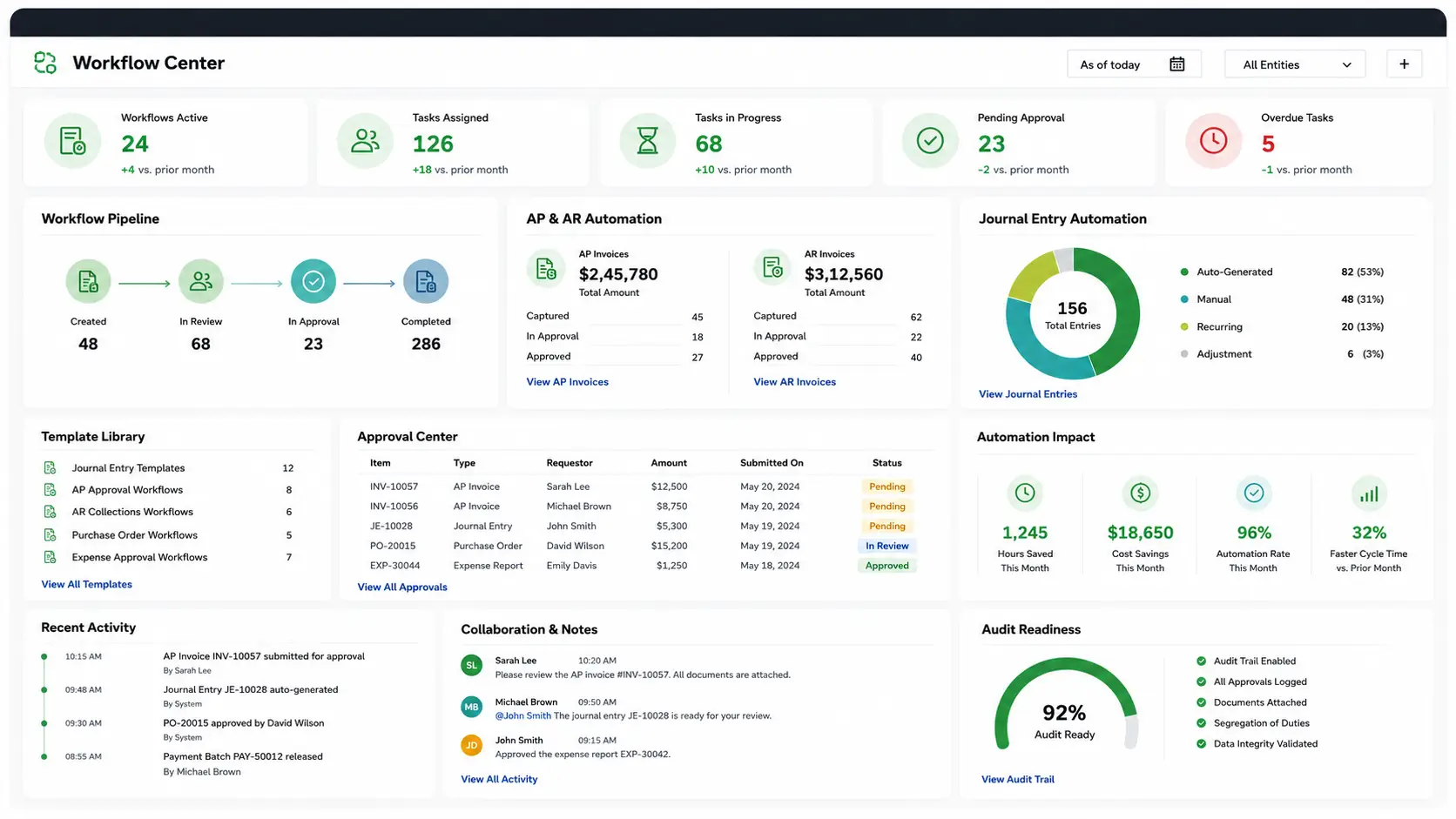Click the Pending Approval checkmark icon

[x=930, y=141]
